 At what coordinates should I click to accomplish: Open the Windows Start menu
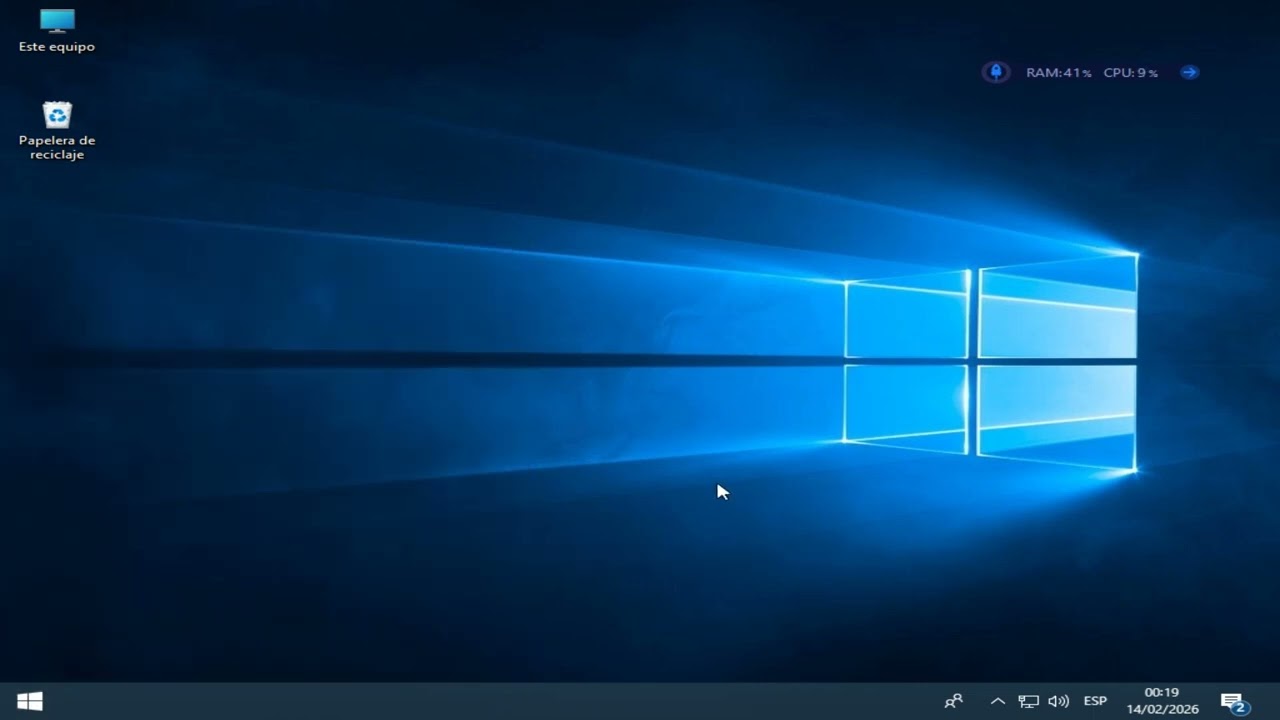(29, 701)
